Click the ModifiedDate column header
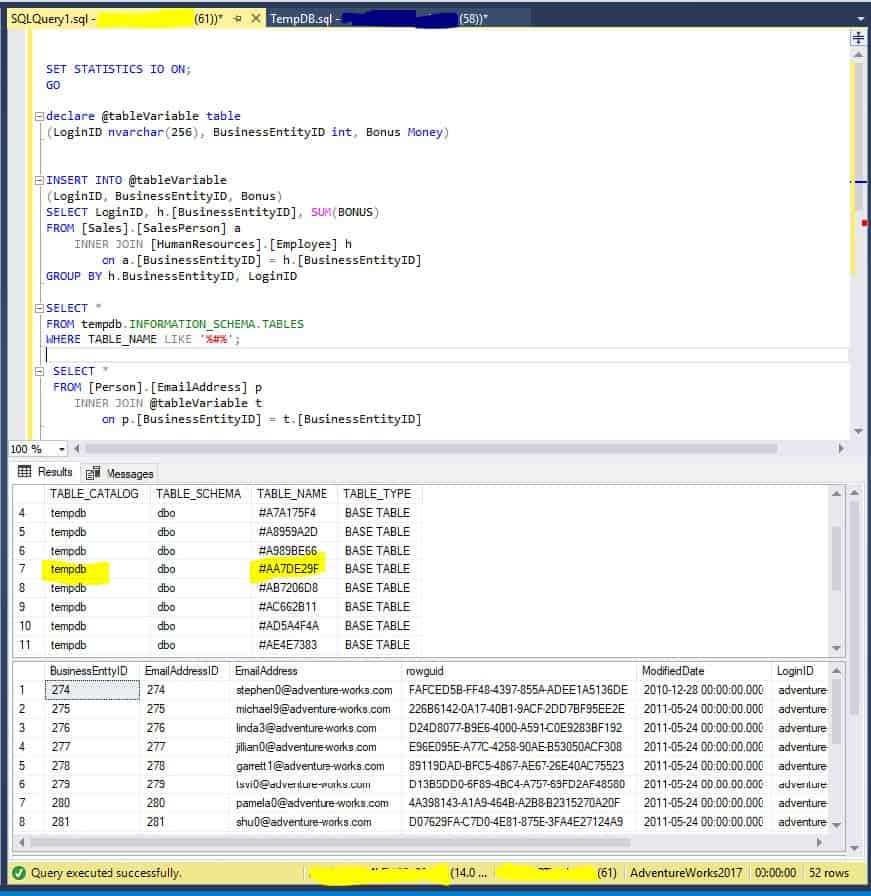The image size is (871, 896). coord(673,671)
